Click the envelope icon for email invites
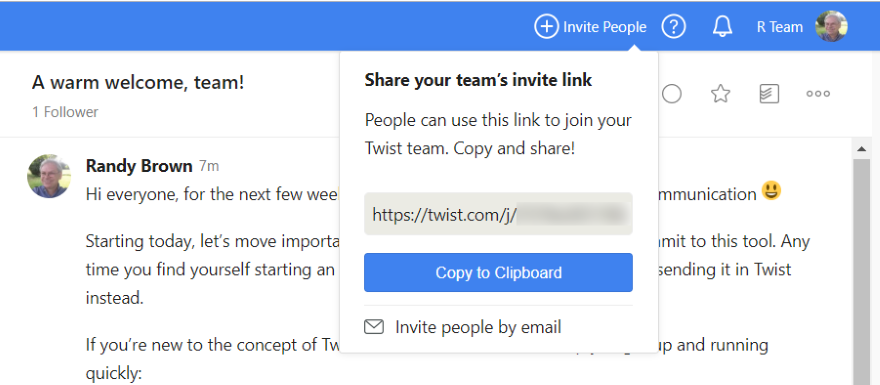The image size is (880, 385). (374, 327)
